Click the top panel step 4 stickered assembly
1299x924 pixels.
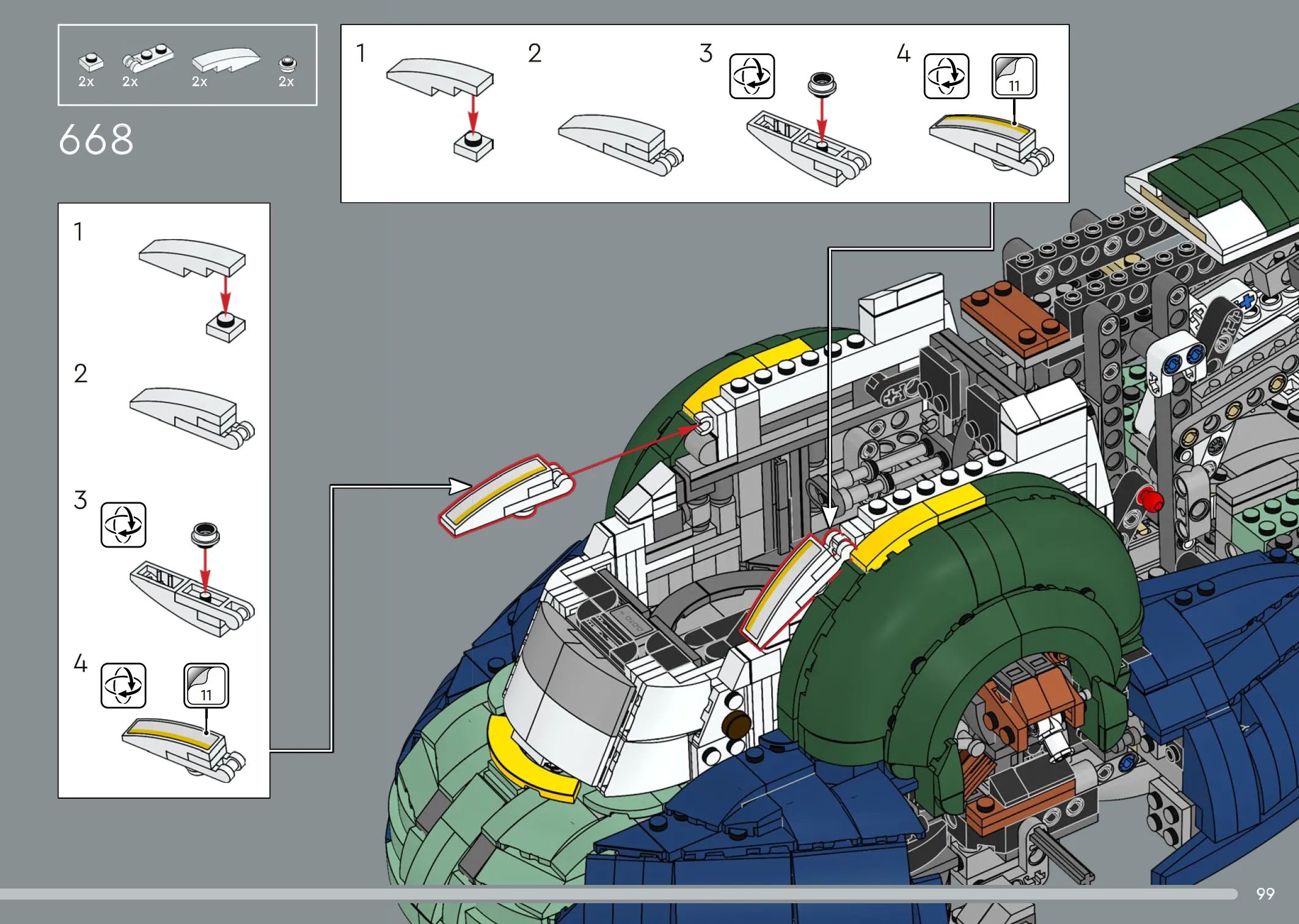pos(991,144)
